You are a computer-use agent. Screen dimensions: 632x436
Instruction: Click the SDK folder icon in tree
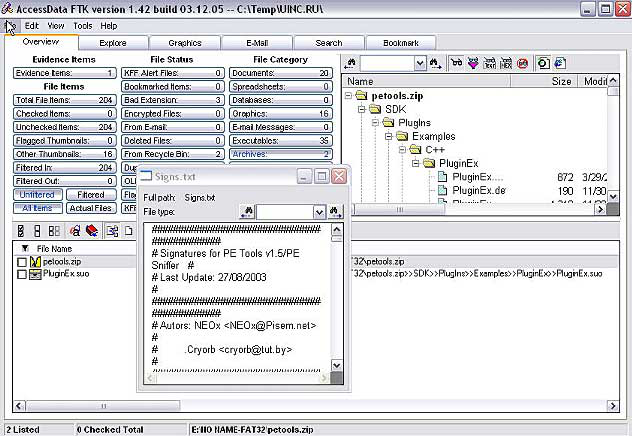pyautogui.click(x=376, y=109)
